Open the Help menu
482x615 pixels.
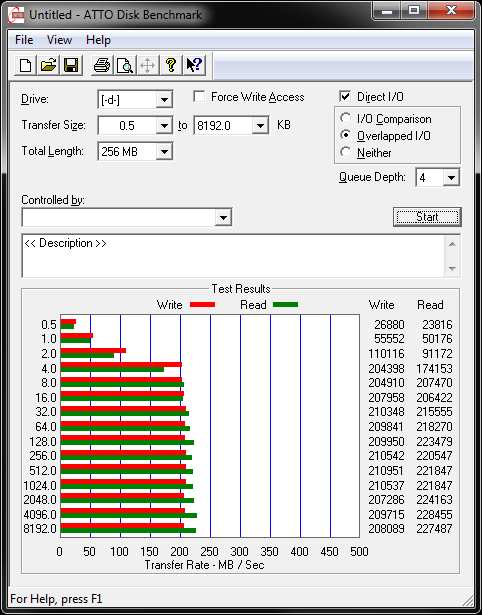(98, 40)
